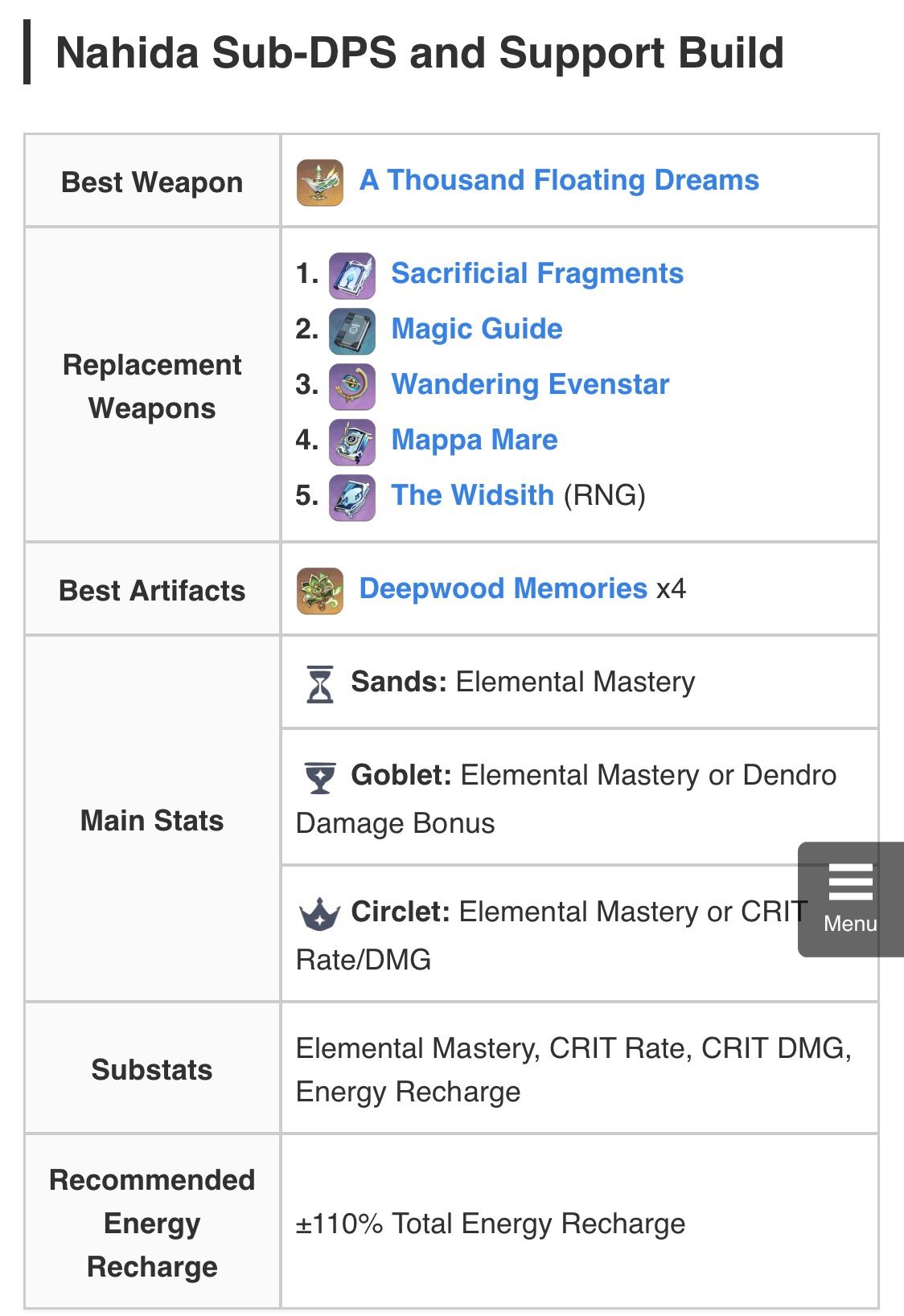Click the Best Artifacts table row

coord(152,588)
